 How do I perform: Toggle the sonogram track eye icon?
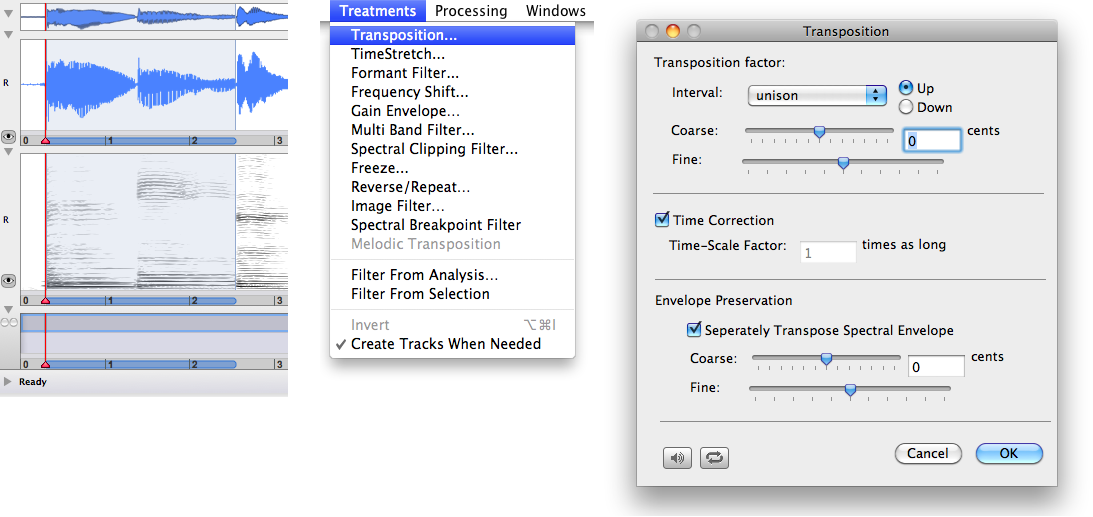click(x=9, y=282)
